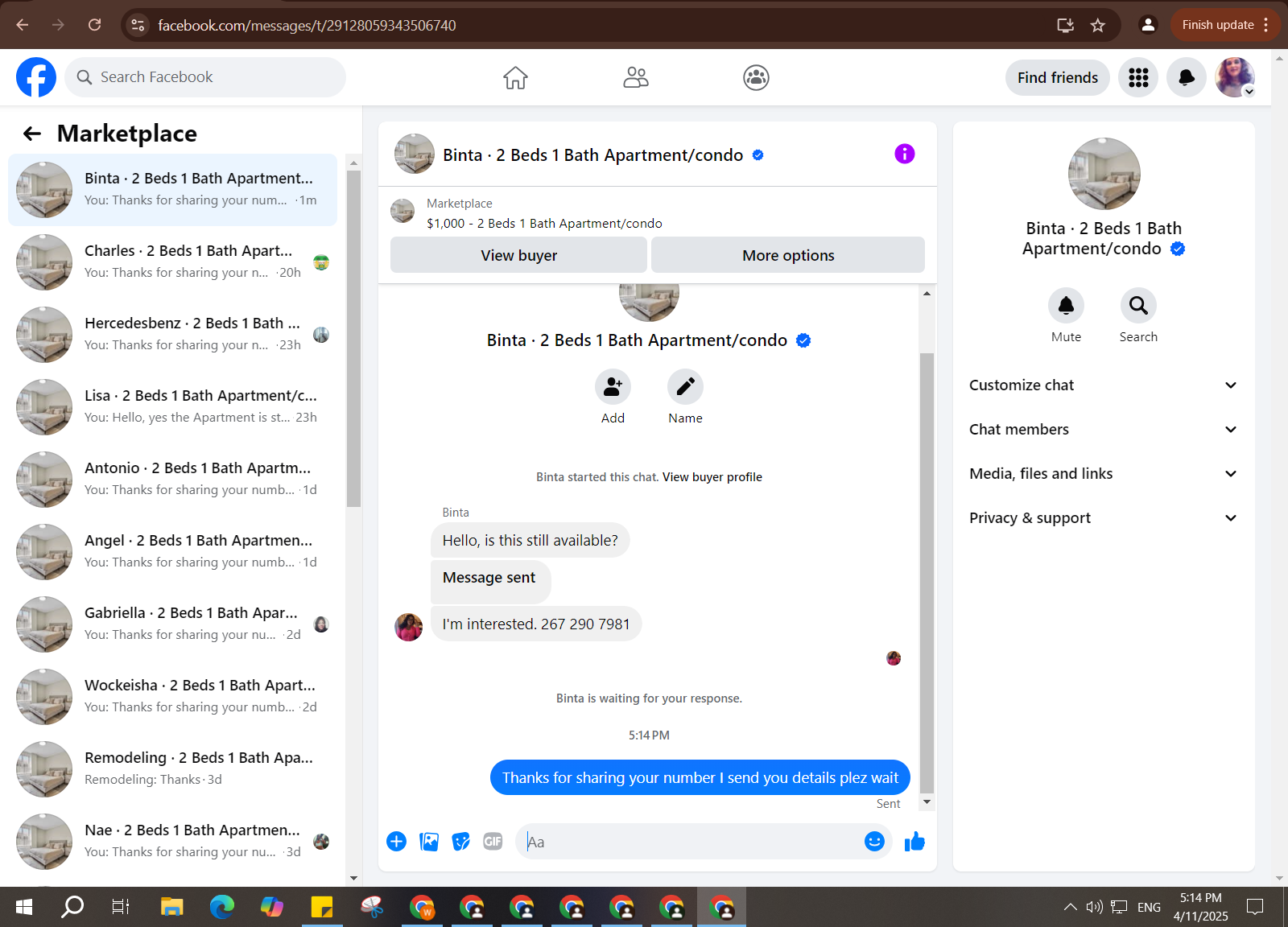Open conversation information purple icon
The image size is (1288, 927).
coord(905,154)
